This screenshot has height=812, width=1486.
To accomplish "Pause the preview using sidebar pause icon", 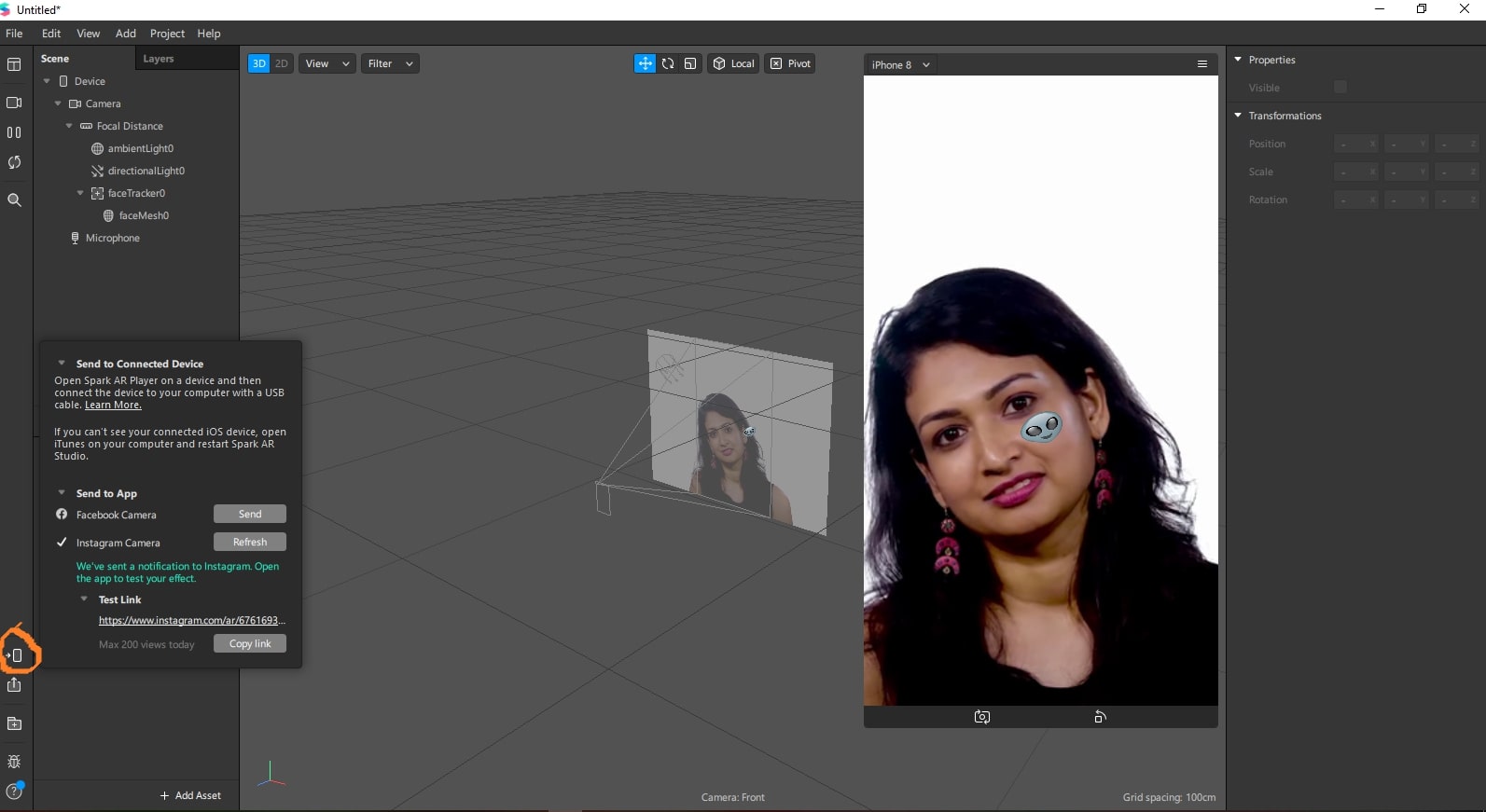I will (x=14, y=132).
